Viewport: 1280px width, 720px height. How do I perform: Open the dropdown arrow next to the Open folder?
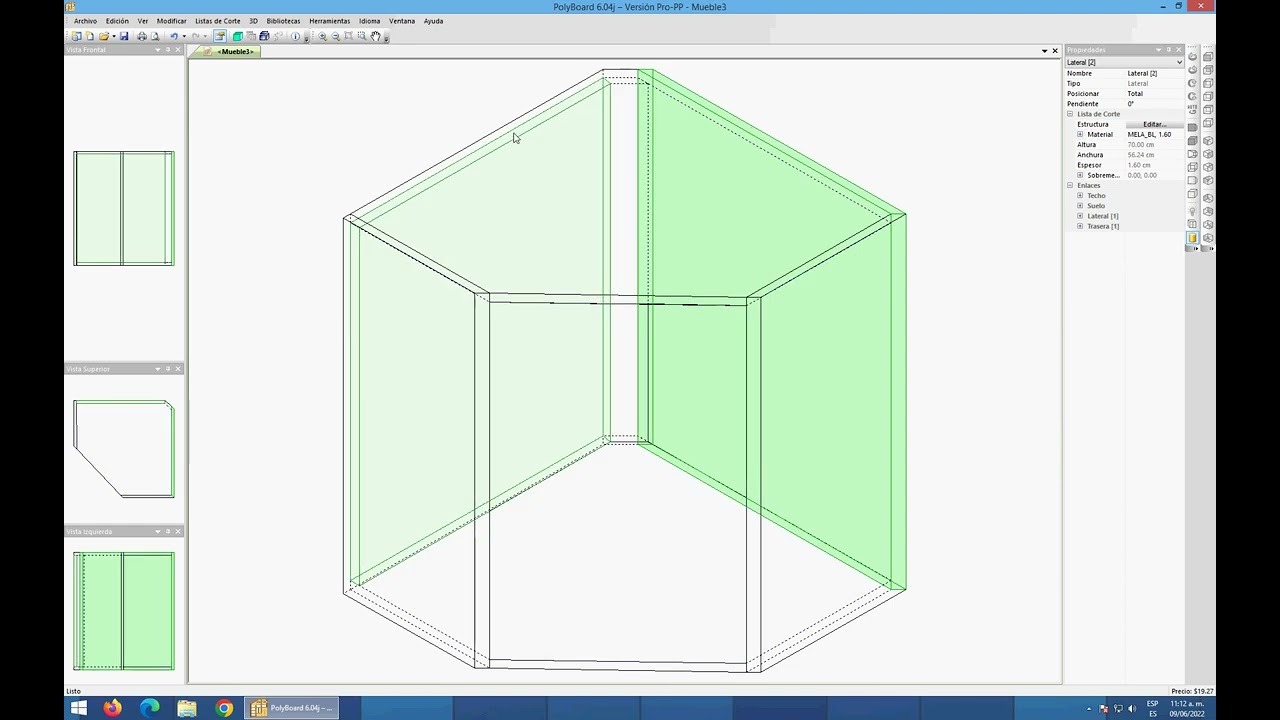(x=114, y=36)
